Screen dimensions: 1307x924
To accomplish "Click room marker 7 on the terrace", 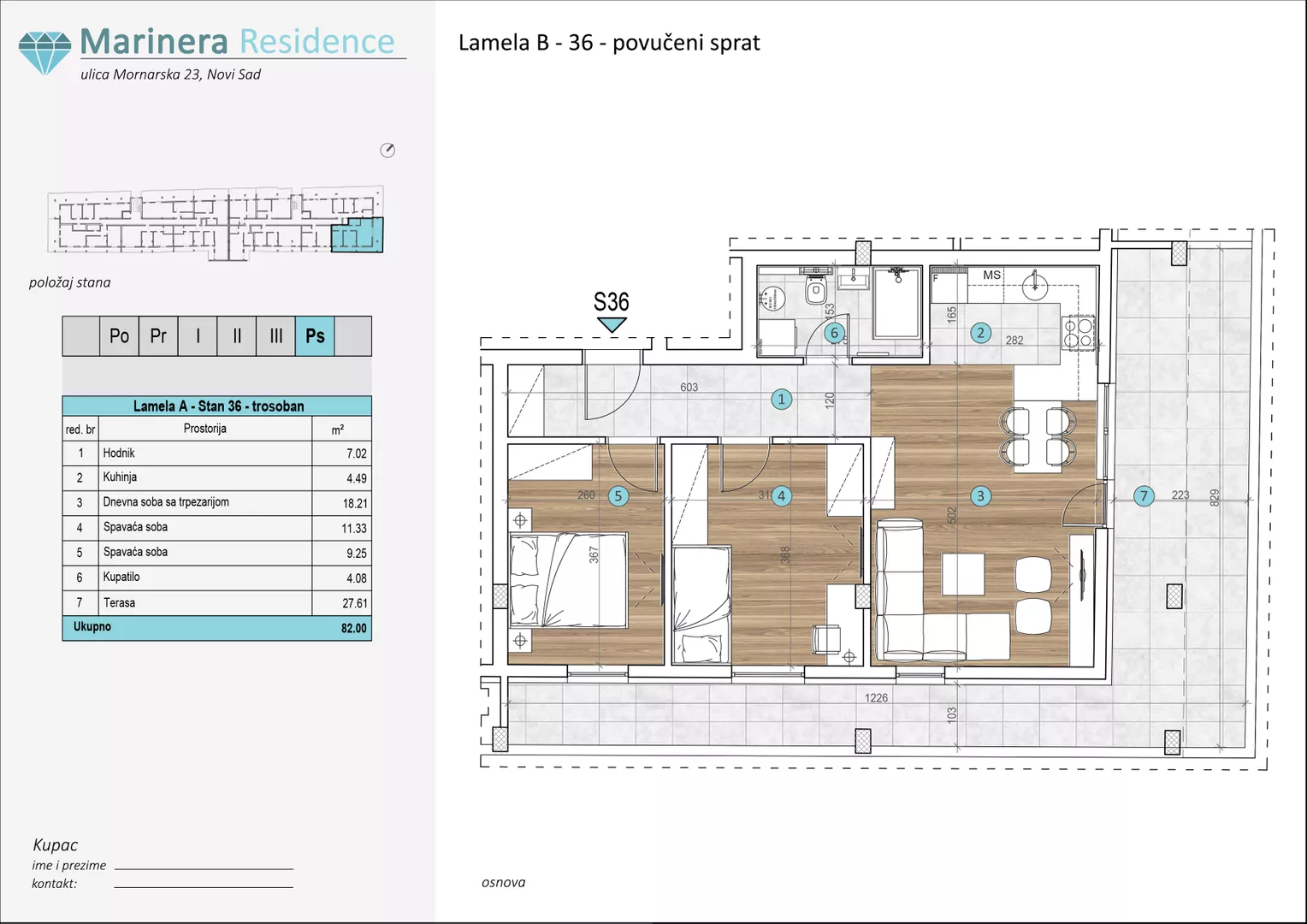I will (x=1144, y=495).
